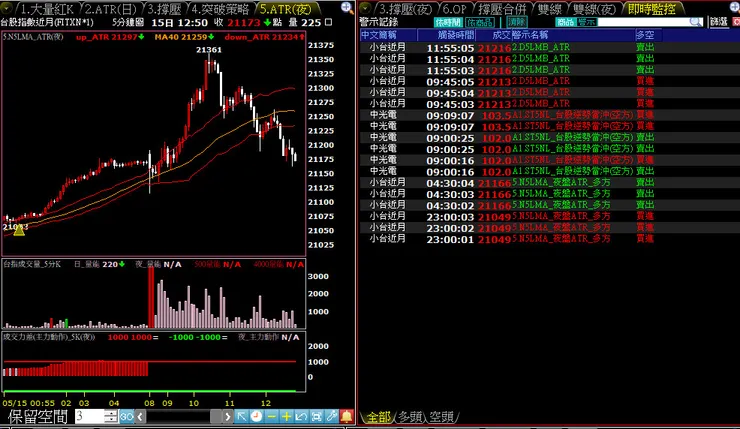Click the chart horizontal scrollbar thumb
The height and width of the screenshot is (429, 740).
[216, 416]
